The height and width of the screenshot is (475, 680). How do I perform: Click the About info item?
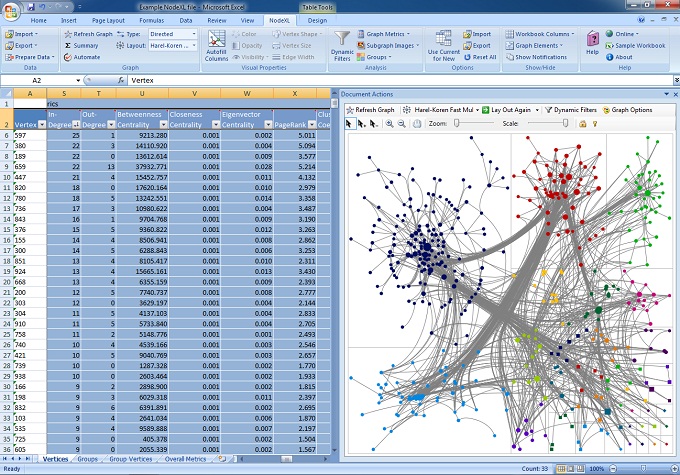[x=619, y=57]
